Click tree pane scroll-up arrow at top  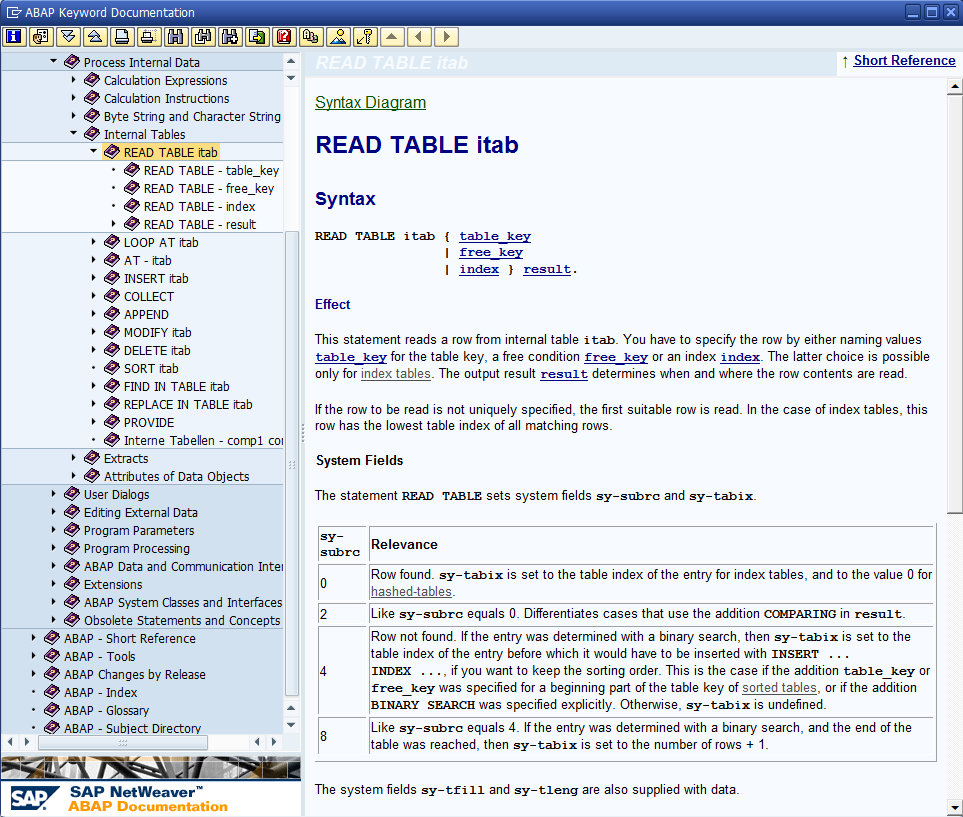291,61
